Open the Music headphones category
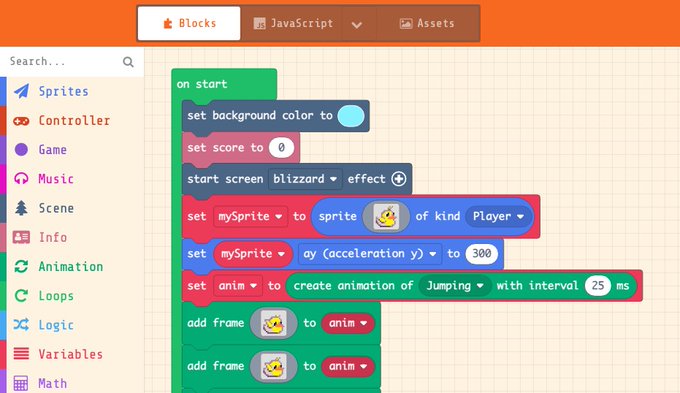This screenshot has height=393, width=680. point(21,179)
